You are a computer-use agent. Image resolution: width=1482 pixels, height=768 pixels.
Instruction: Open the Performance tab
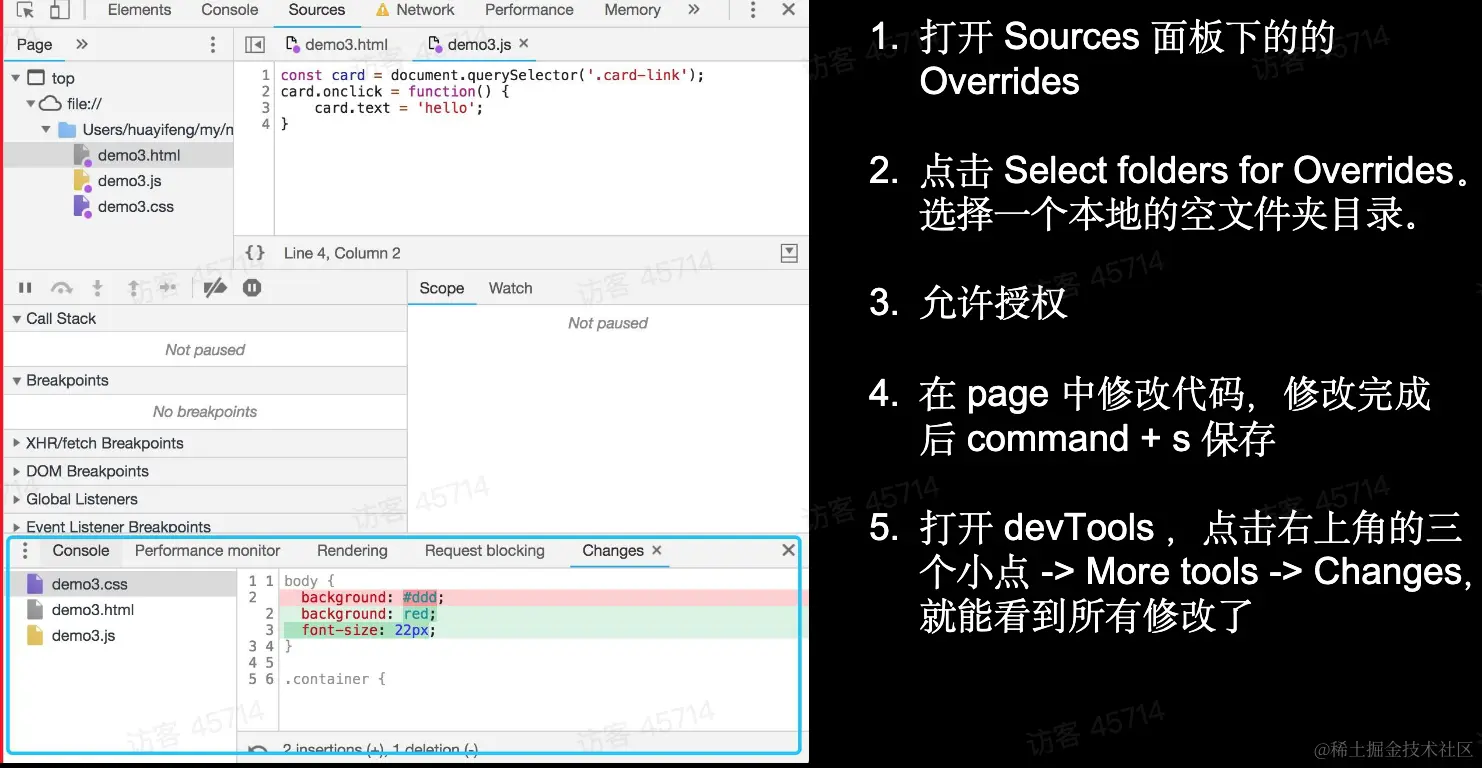coord(529,10)
